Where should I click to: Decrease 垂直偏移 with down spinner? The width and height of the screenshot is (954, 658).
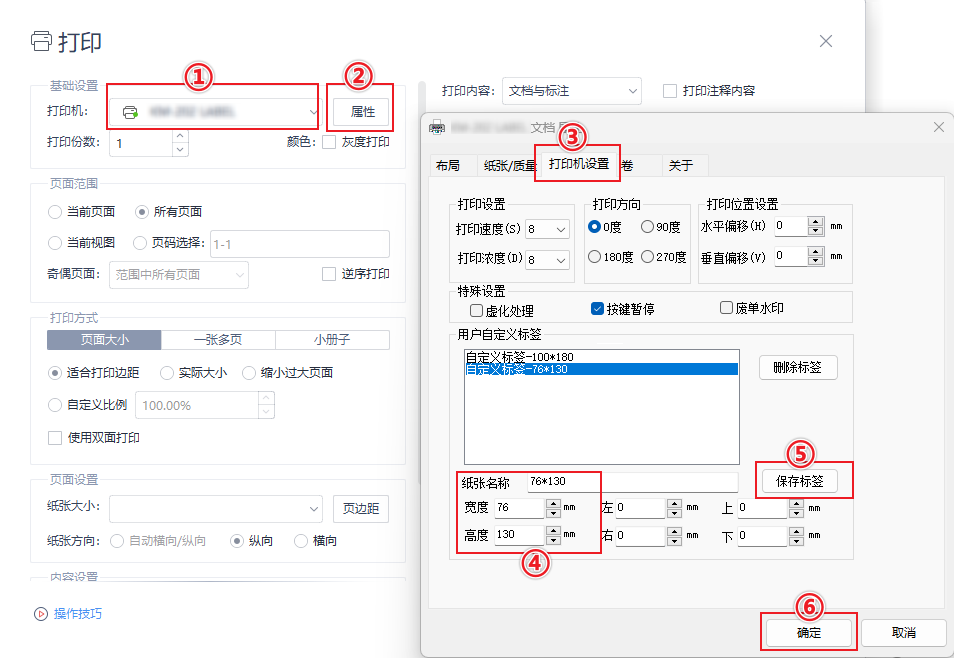[816, 261]
